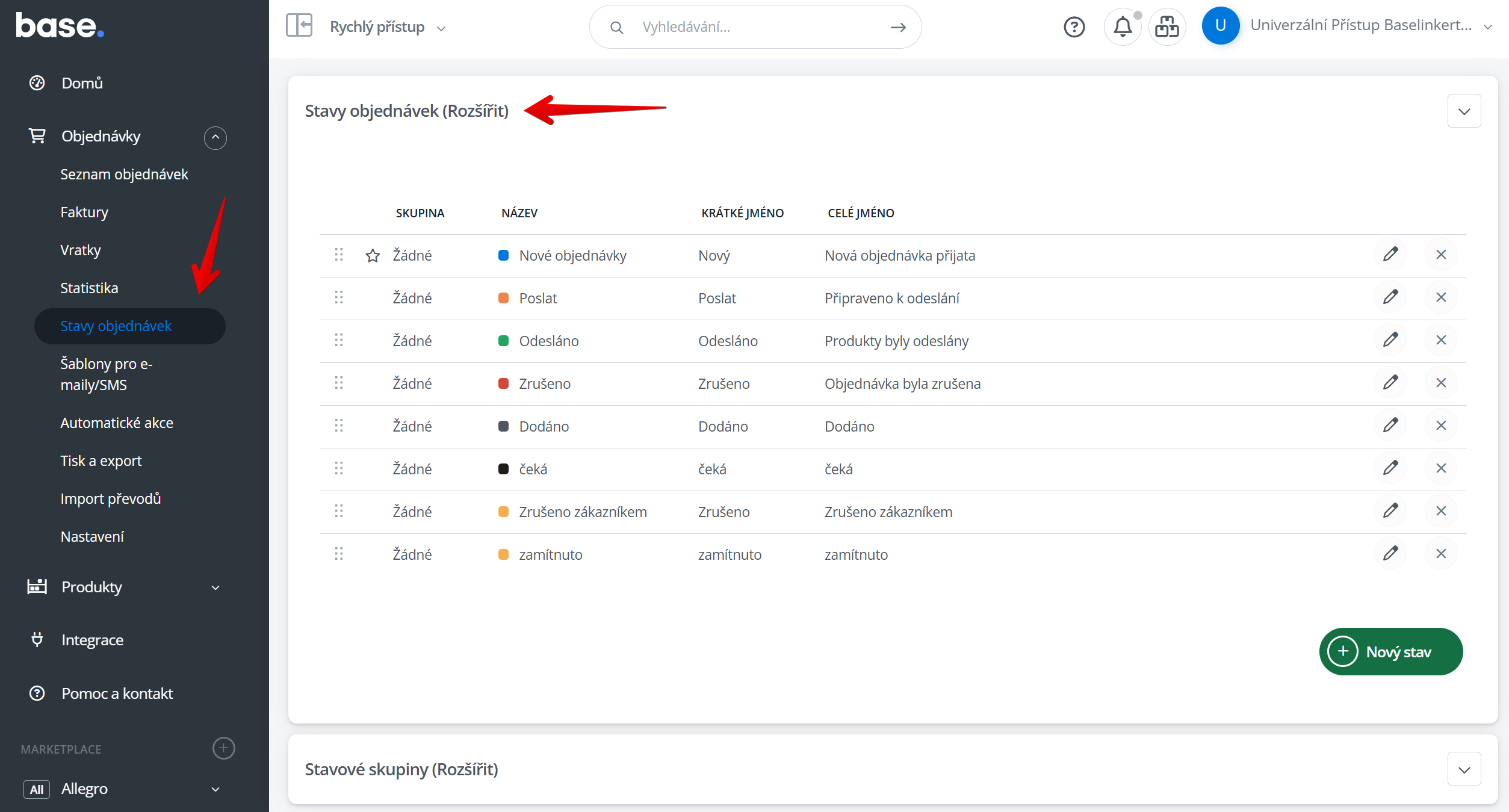Click the drag handle of Dodáno row

339,426
